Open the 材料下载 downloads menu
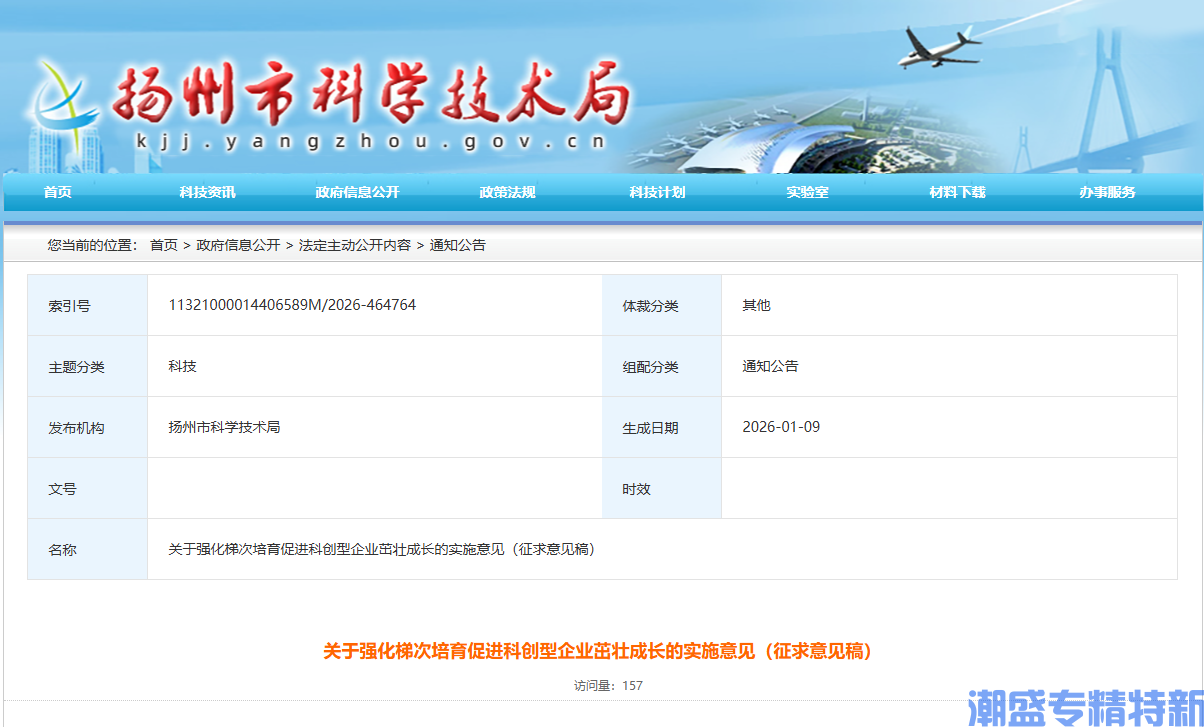The height and width of the screenshot is (727, 1204). [x=956, y=193]
